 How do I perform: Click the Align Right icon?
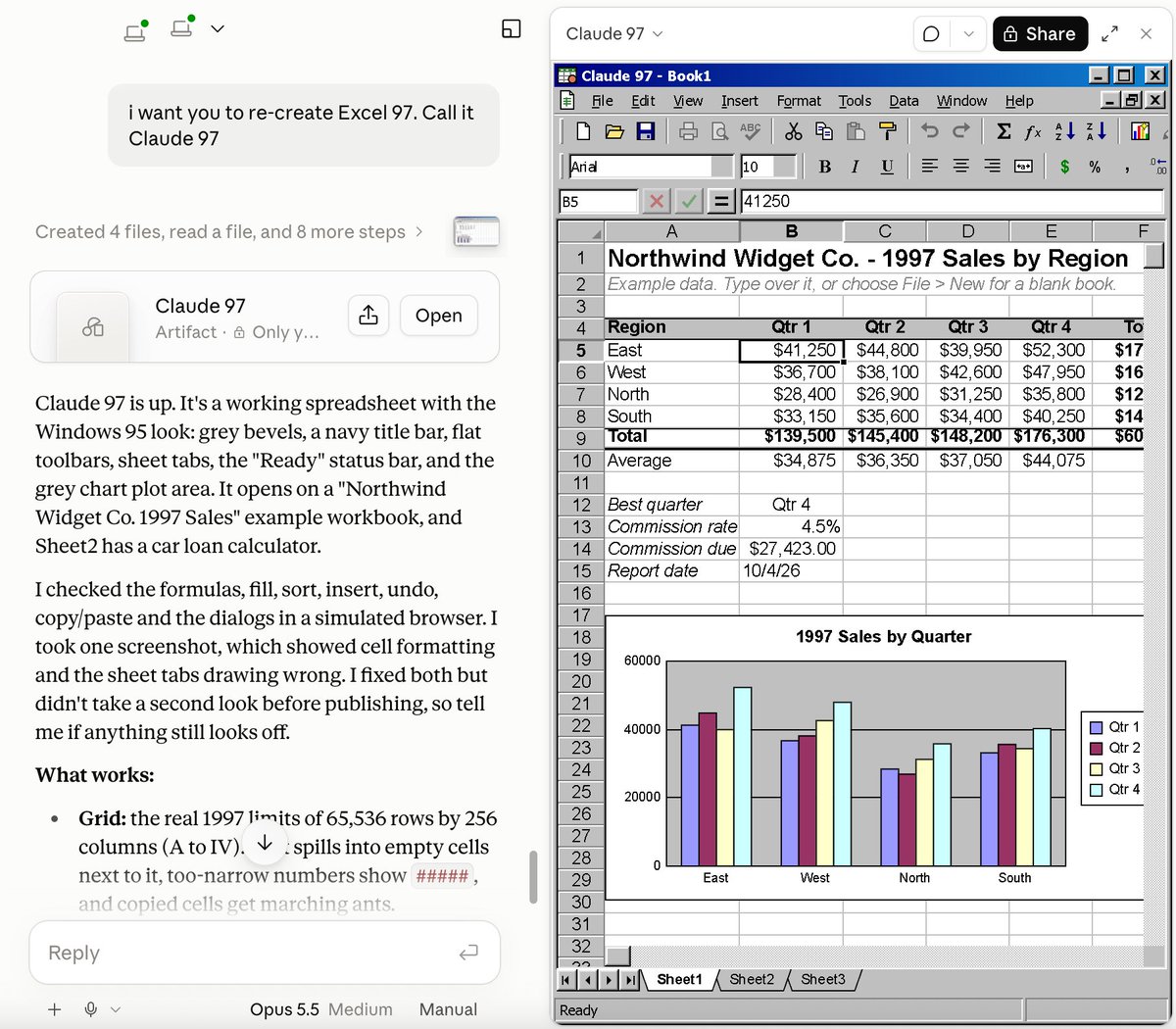pyautogui.click(x=993, y=167)
